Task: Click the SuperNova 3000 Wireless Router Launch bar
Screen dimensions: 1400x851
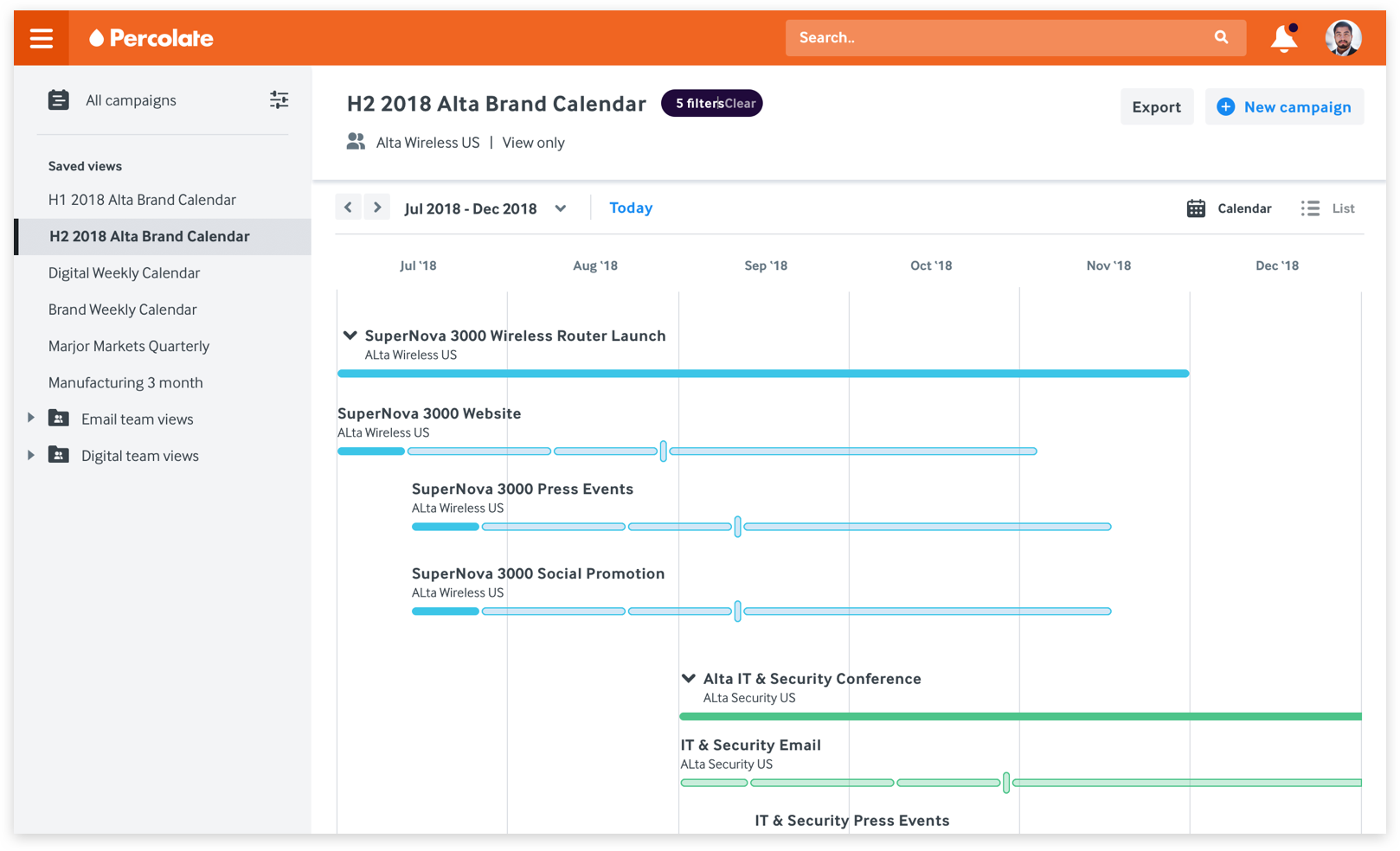Action: coord(763,374)
